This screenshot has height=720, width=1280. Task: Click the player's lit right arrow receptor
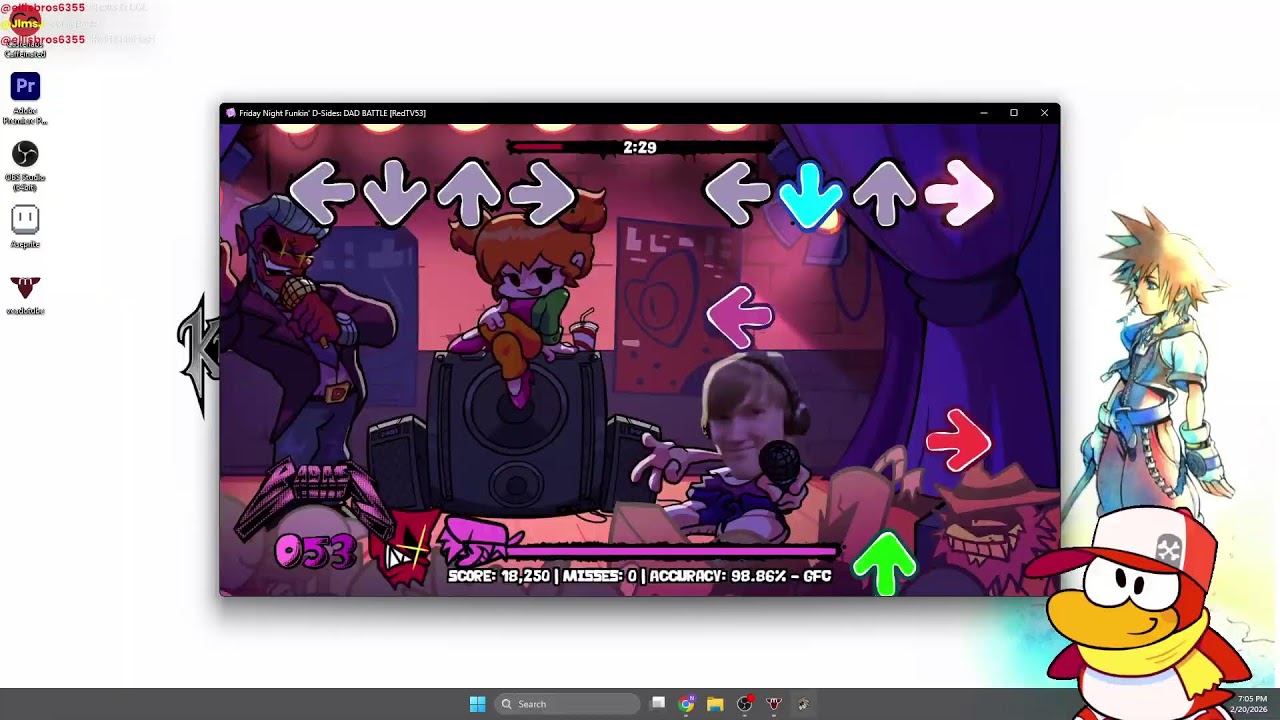point(958,192)
